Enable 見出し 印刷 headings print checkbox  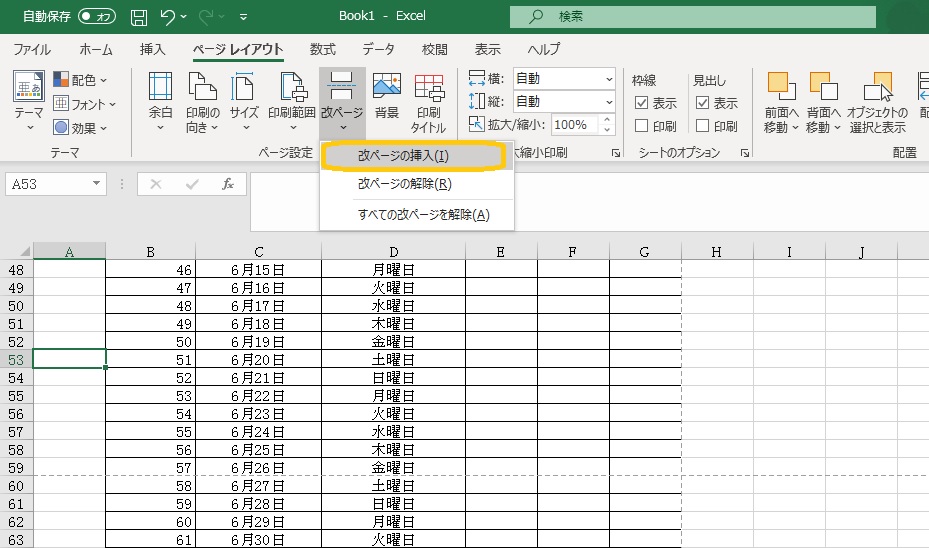(x=702, y=126)
